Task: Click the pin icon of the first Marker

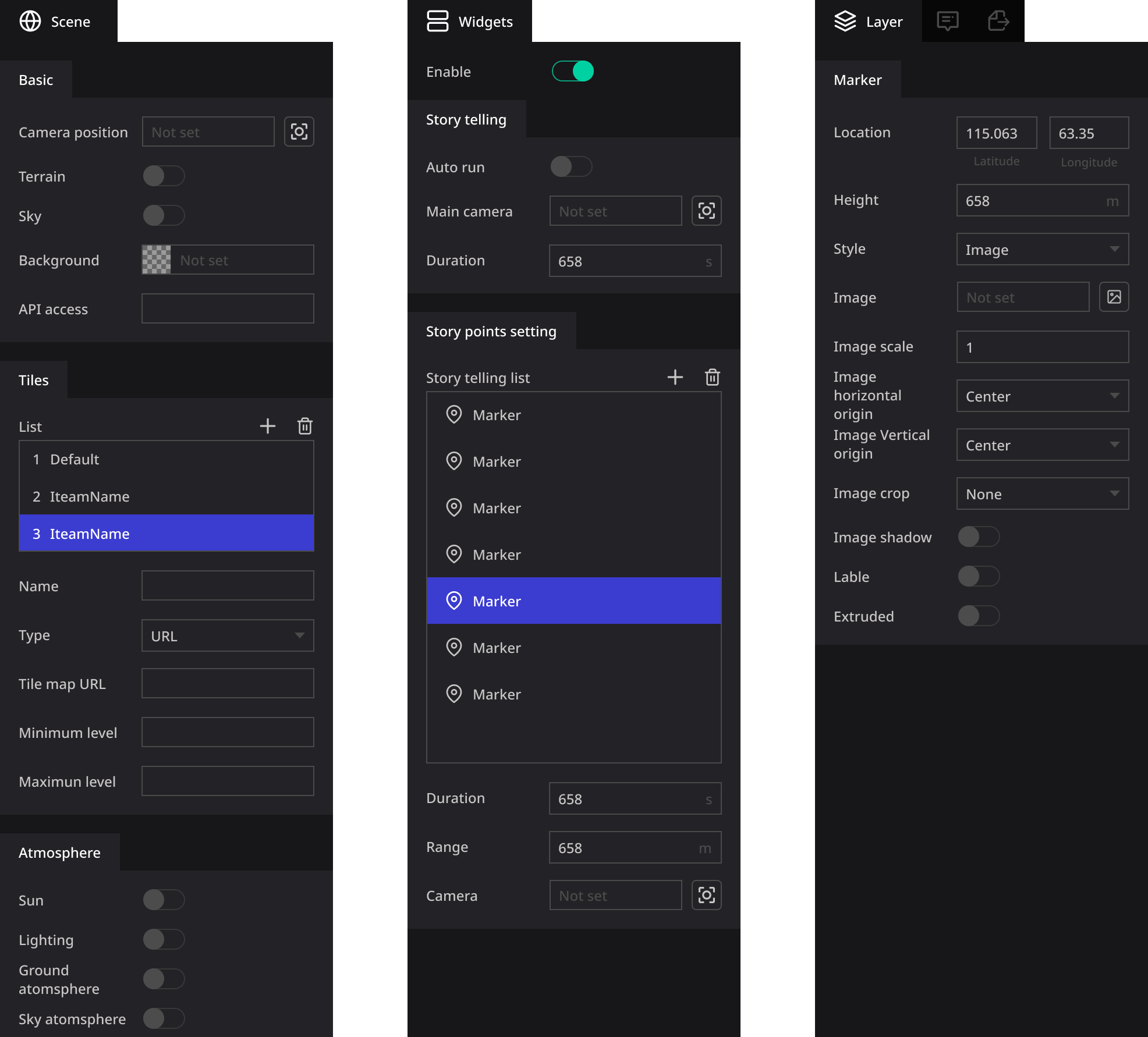Action: tap(454, 414)
